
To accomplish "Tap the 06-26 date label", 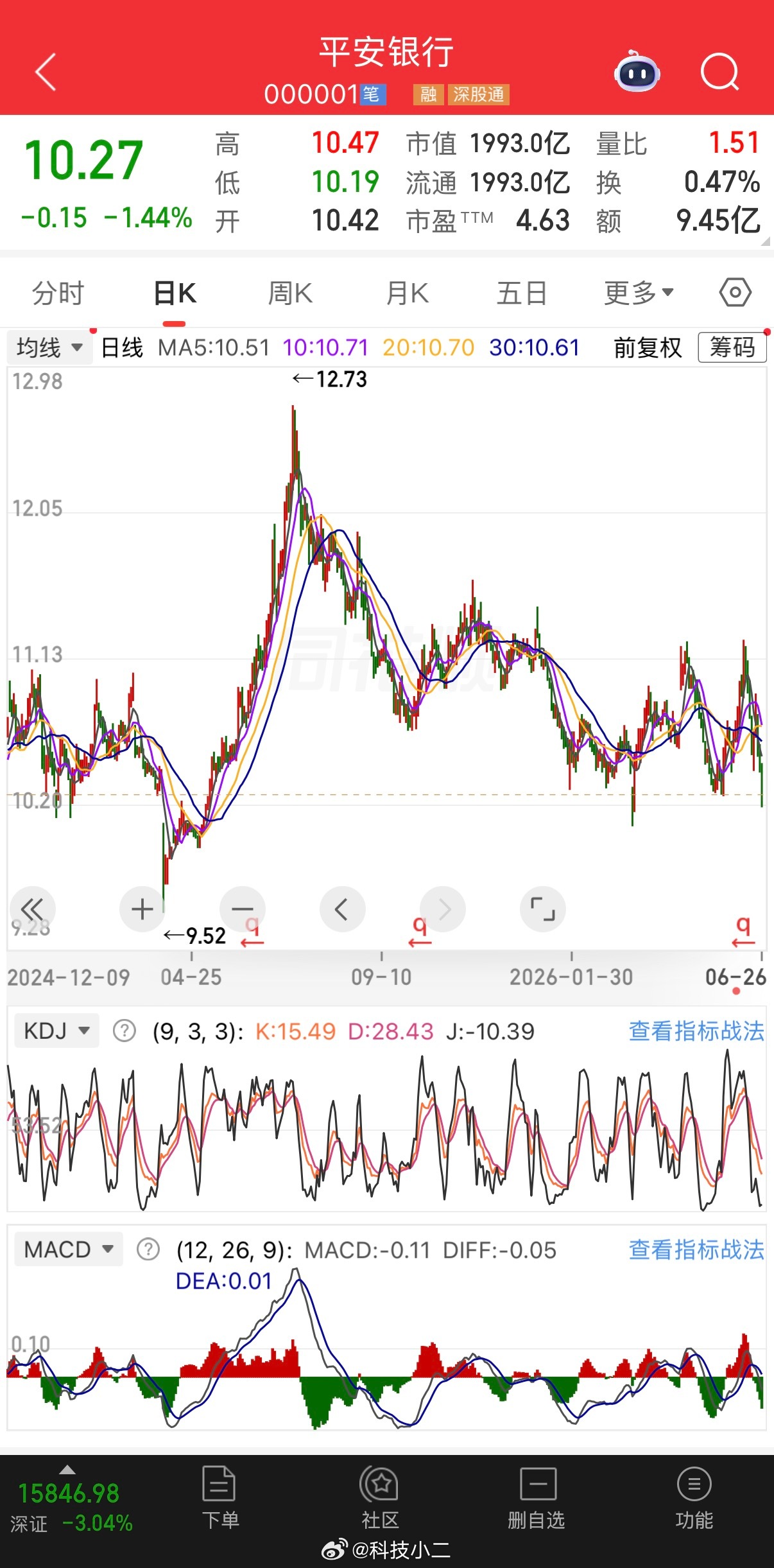I will click(735, 977).
